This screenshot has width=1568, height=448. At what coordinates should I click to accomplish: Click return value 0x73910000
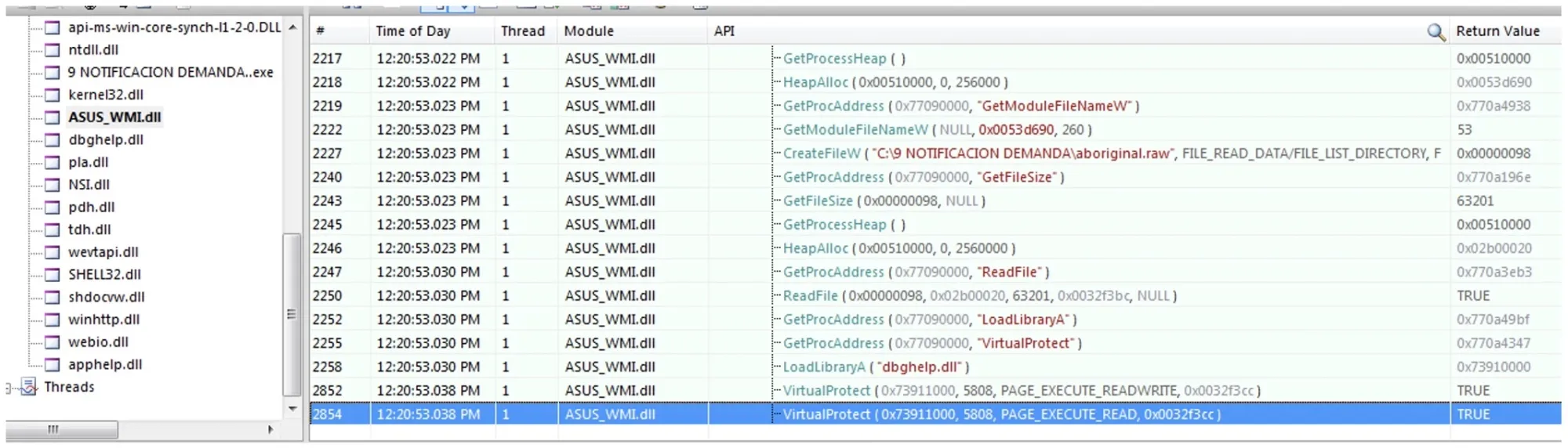1494,367
